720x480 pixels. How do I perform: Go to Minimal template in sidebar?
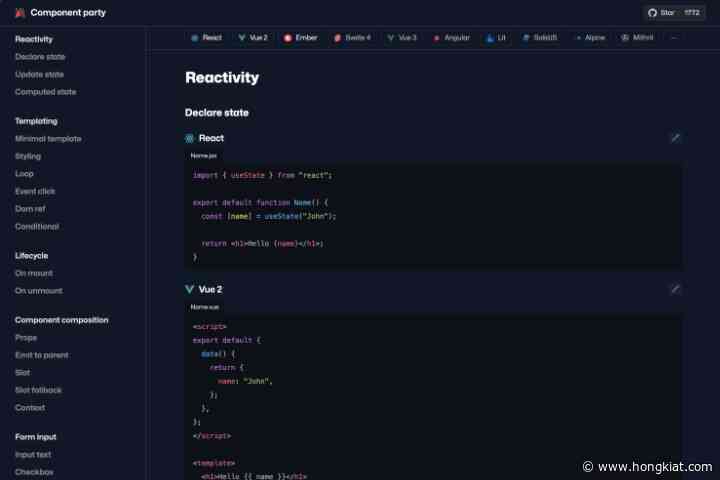(x=48, y=139)
